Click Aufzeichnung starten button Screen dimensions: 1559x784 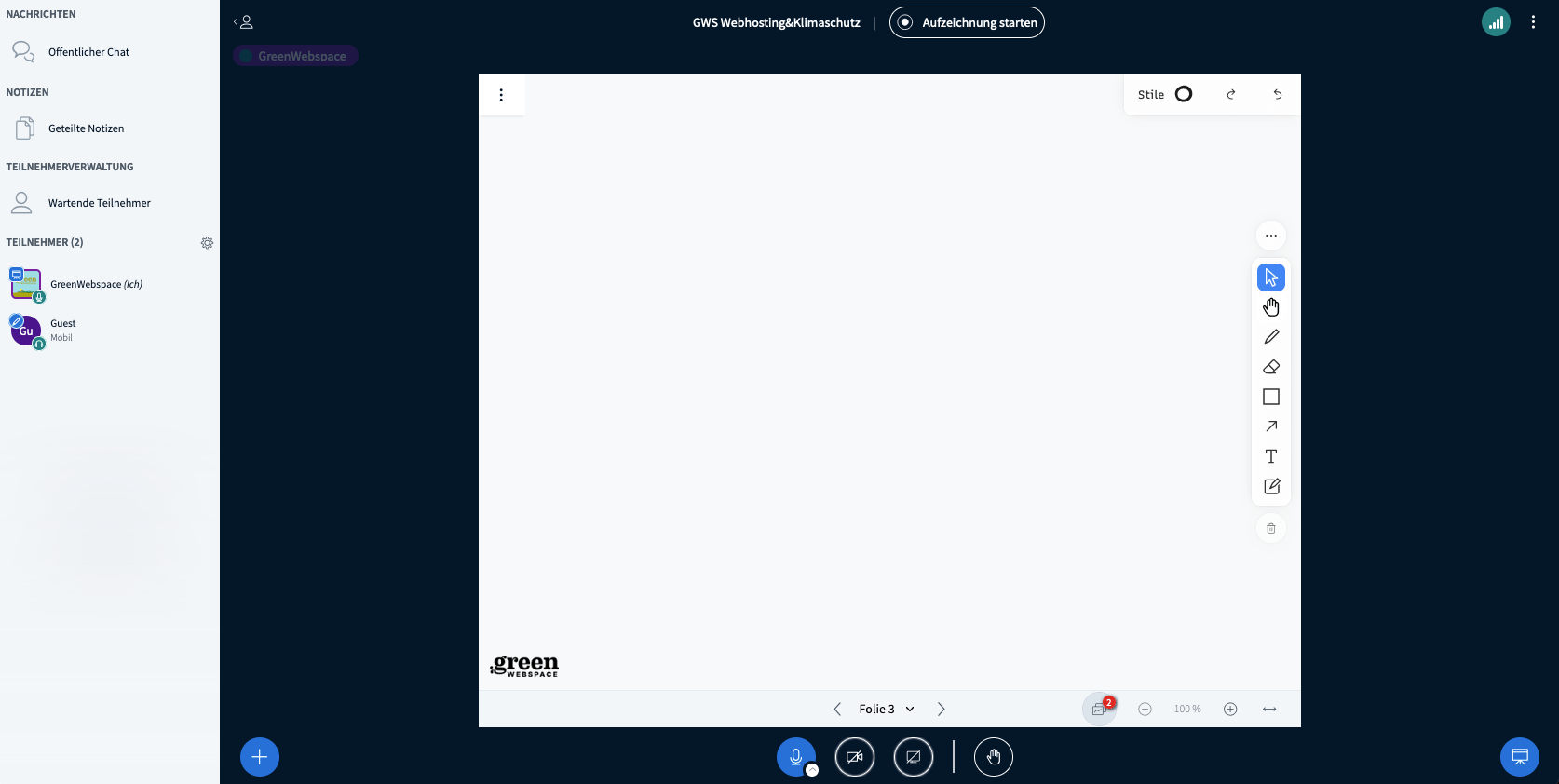point(967,22)
